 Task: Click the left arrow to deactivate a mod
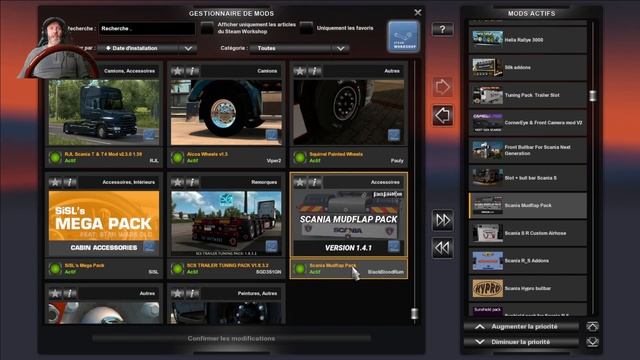click(x=442, y=116)
